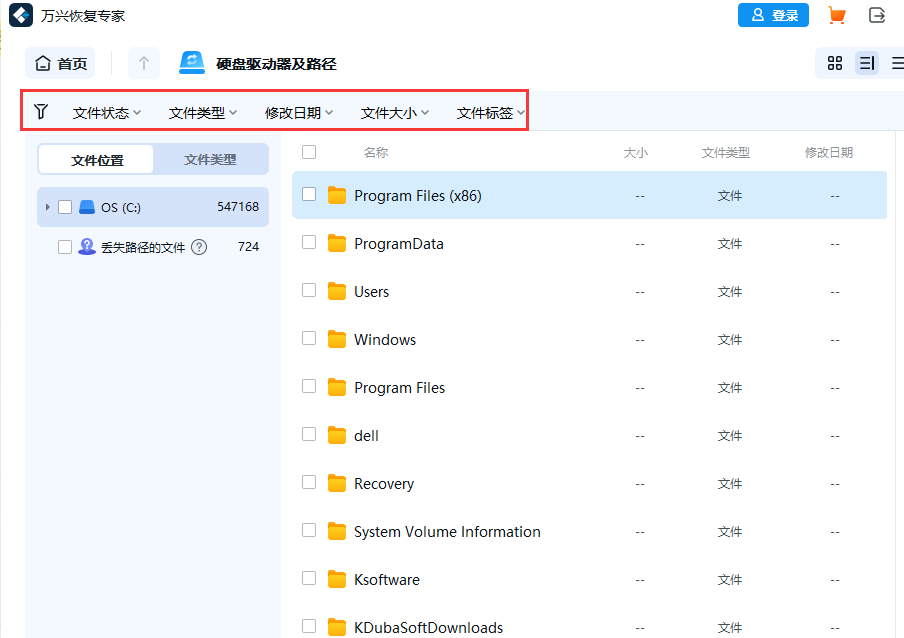Check the Windows folder checkbox
Screen dimensions: 904x638
click(x=309, y=338)
